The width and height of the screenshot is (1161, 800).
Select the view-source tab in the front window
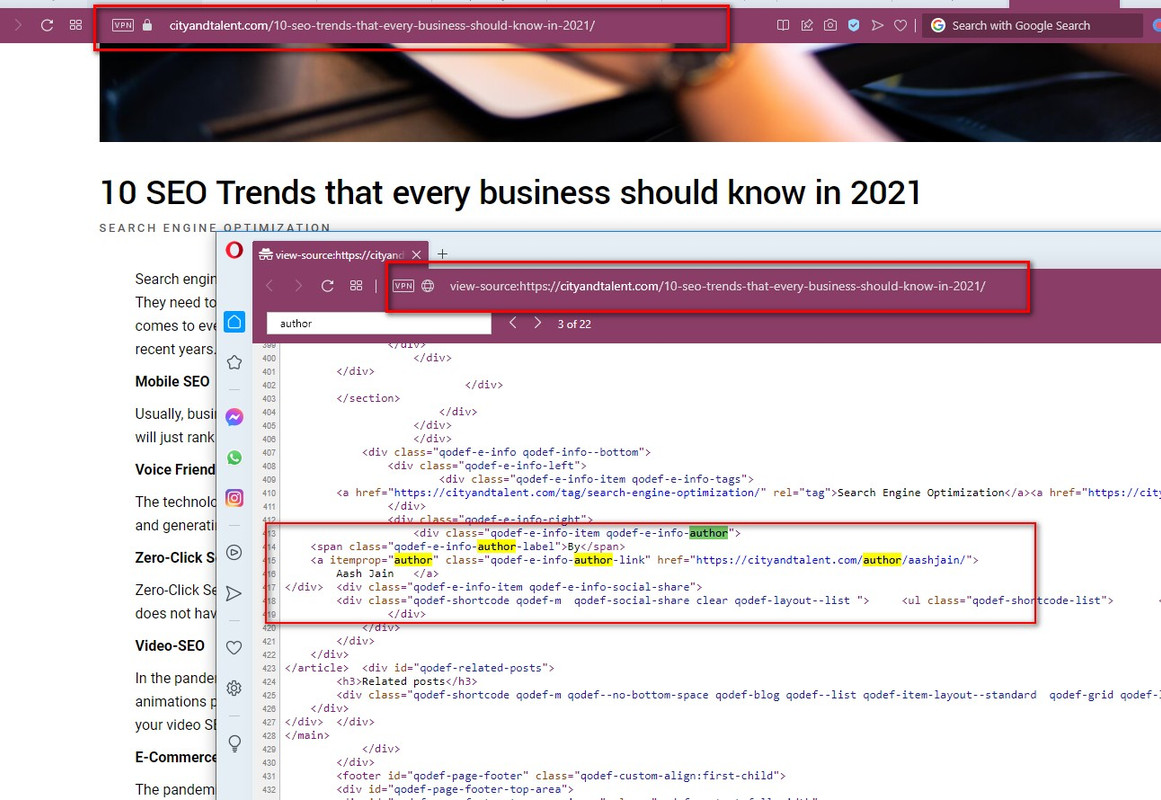tap(340, 255)
